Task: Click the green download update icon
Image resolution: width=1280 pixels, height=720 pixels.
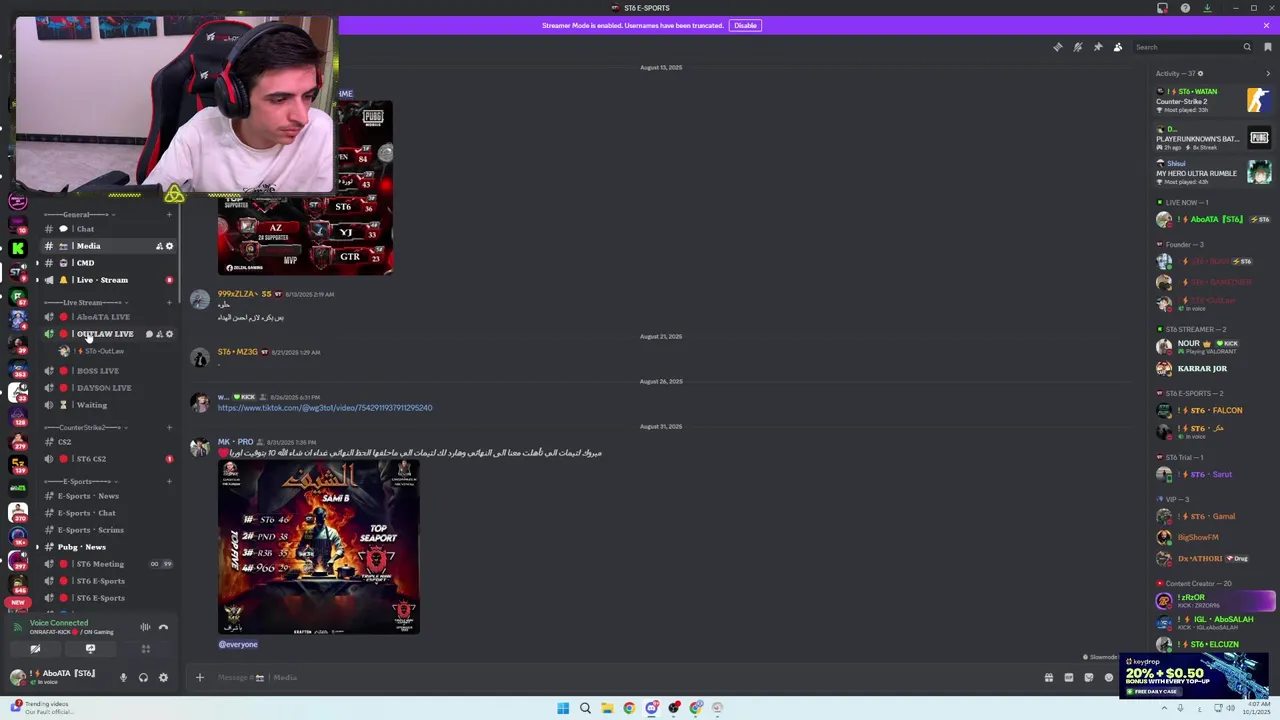Action: tap(1207, 8)
